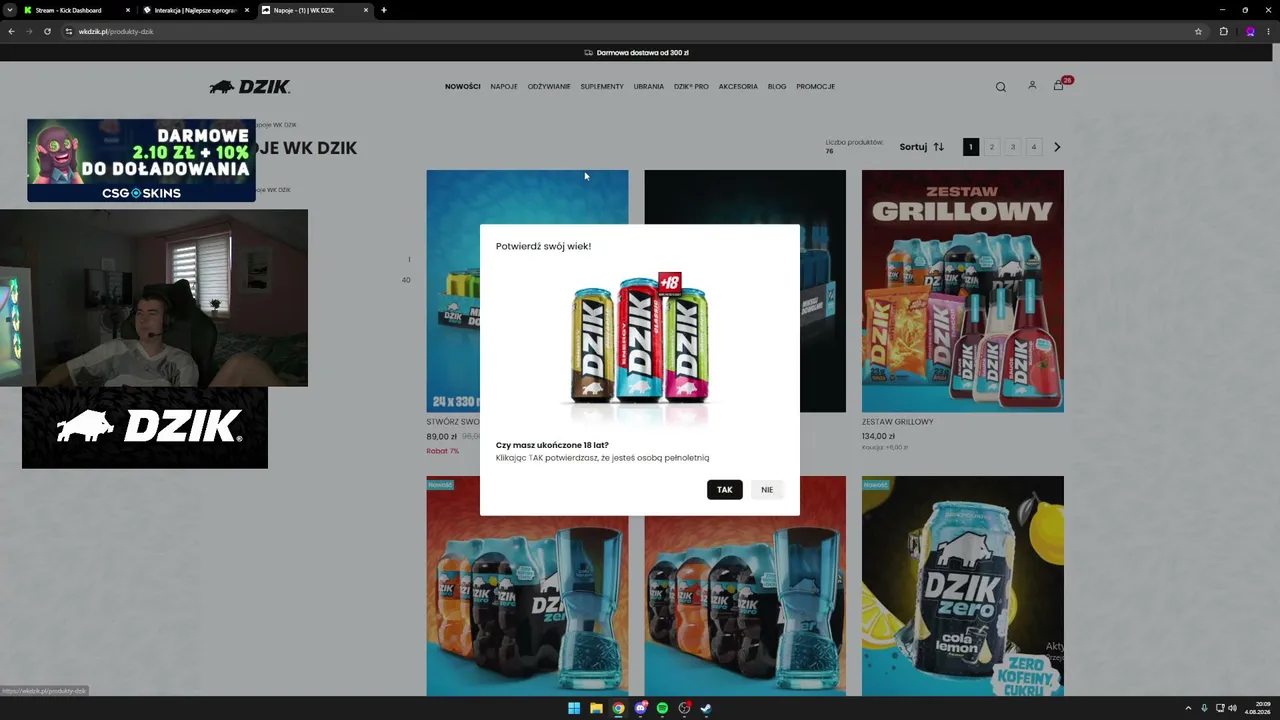The width and height of the screenshot is (1280, 720).
Task: Open a new browser tab
Action: click(384, 10)
